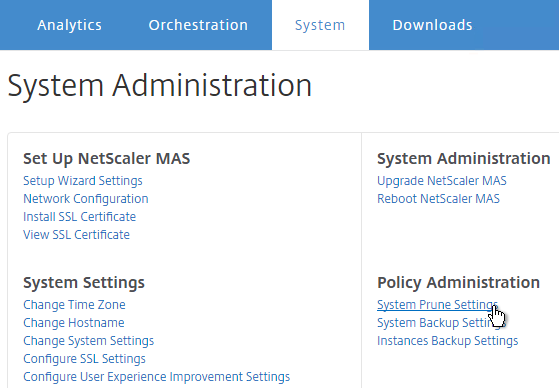Open Configure SSL Settings link

click(84, 358)
